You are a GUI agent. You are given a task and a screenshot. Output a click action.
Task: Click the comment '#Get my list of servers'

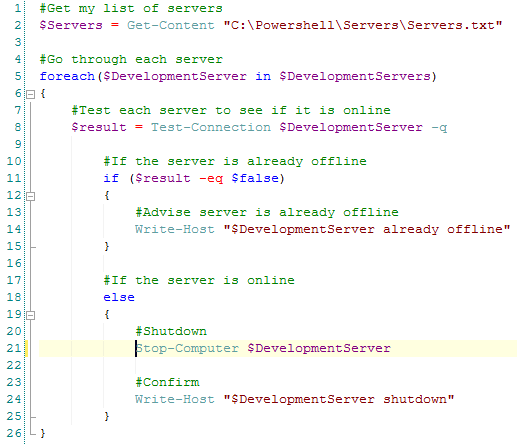[x=131, y=8]
